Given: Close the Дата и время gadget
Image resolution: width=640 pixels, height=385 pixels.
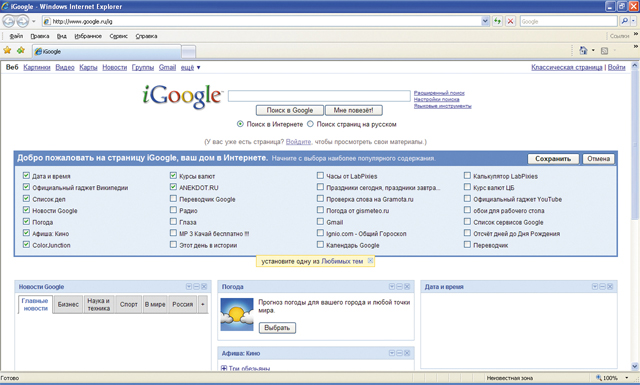Looking at the screenshot, I should (610, 287).
